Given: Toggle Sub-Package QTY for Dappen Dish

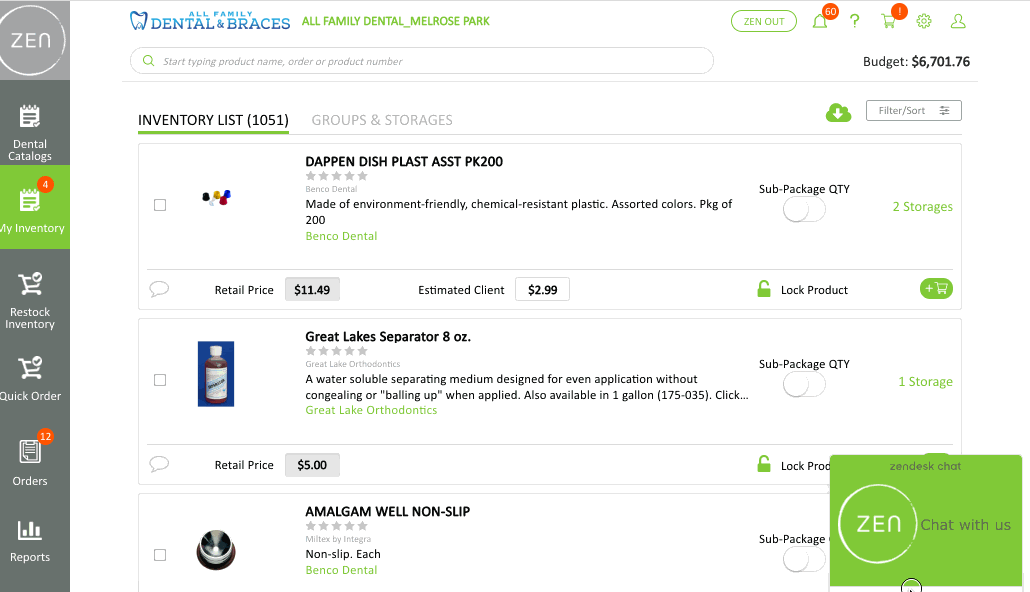Looking at the screenshot, I should 804,210.
